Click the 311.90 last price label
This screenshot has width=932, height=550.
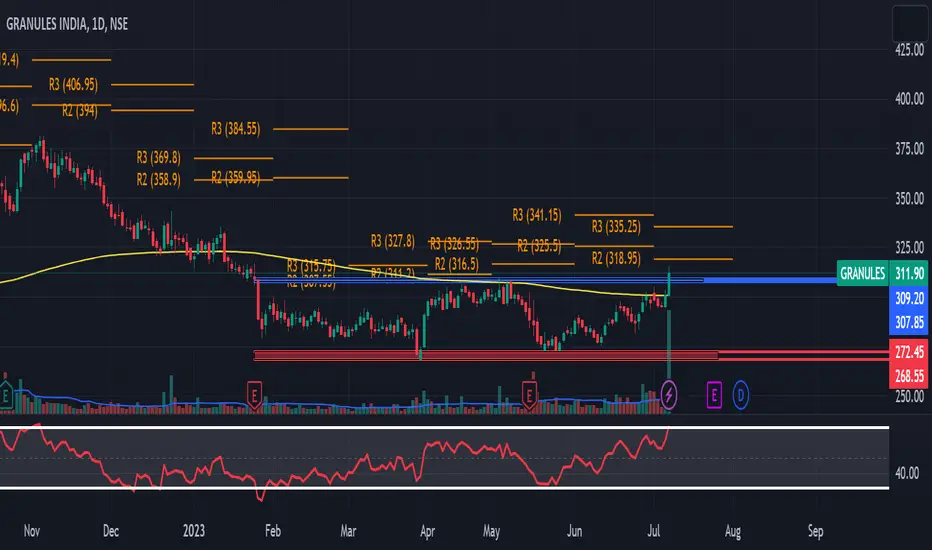(x=909, y=273)
